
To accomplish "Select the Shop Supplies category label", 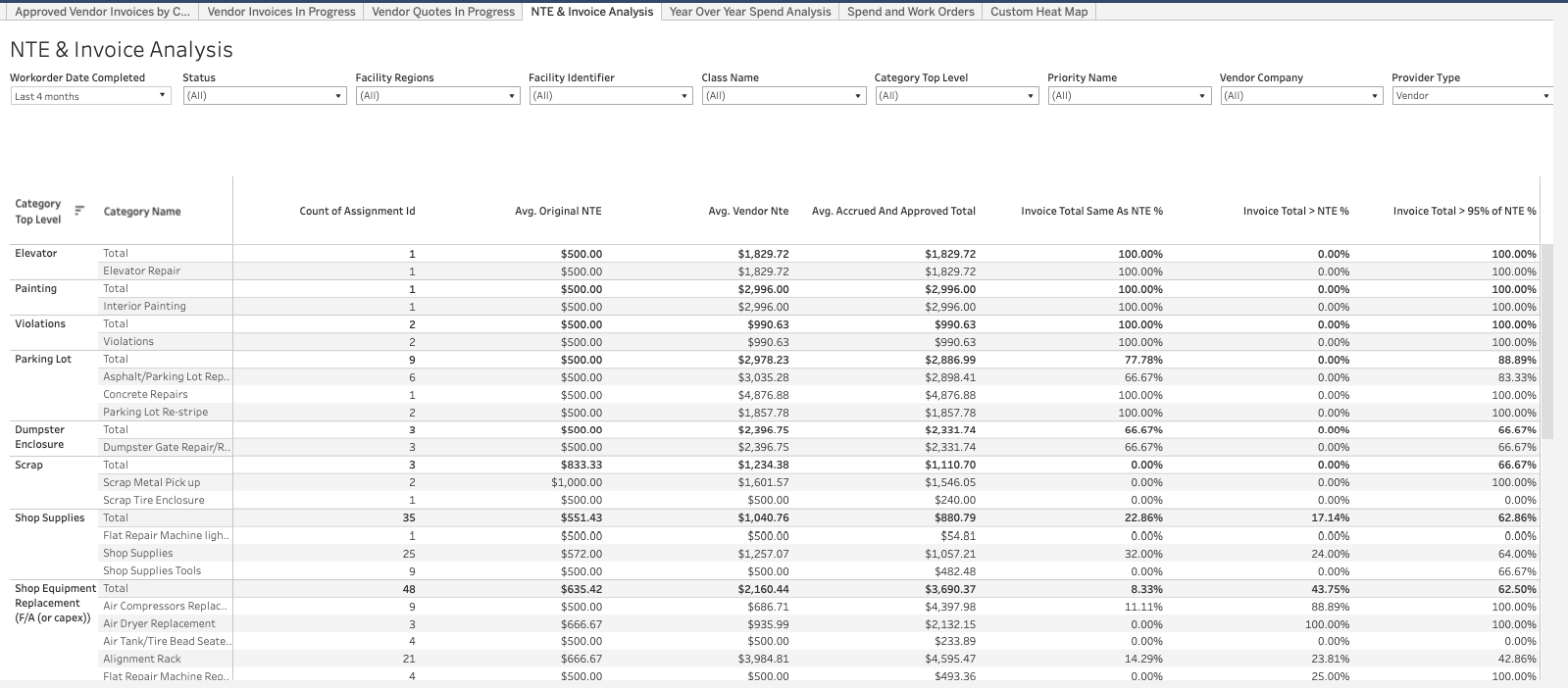I will pyautogui.click(x=50, y=517).
